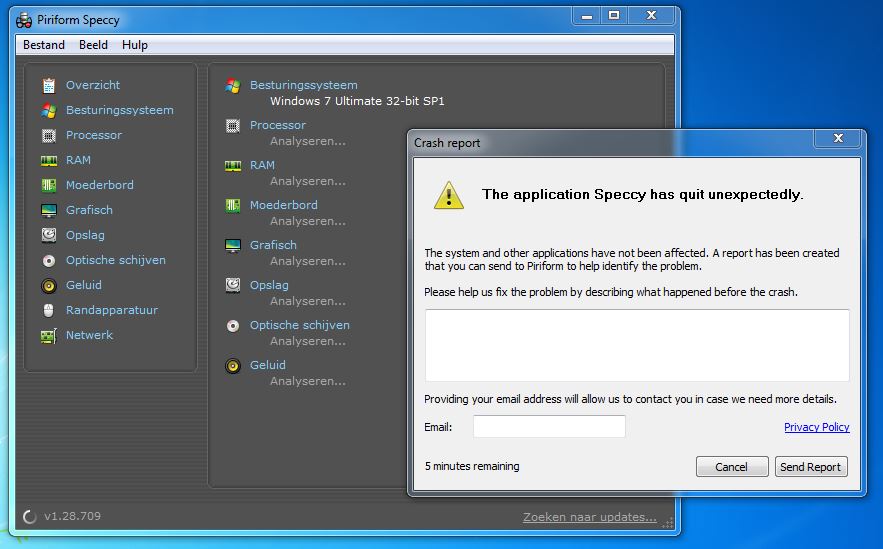Open Geluid in the sidebar
This screenshot has height=549, width=883.
point(84,285)
